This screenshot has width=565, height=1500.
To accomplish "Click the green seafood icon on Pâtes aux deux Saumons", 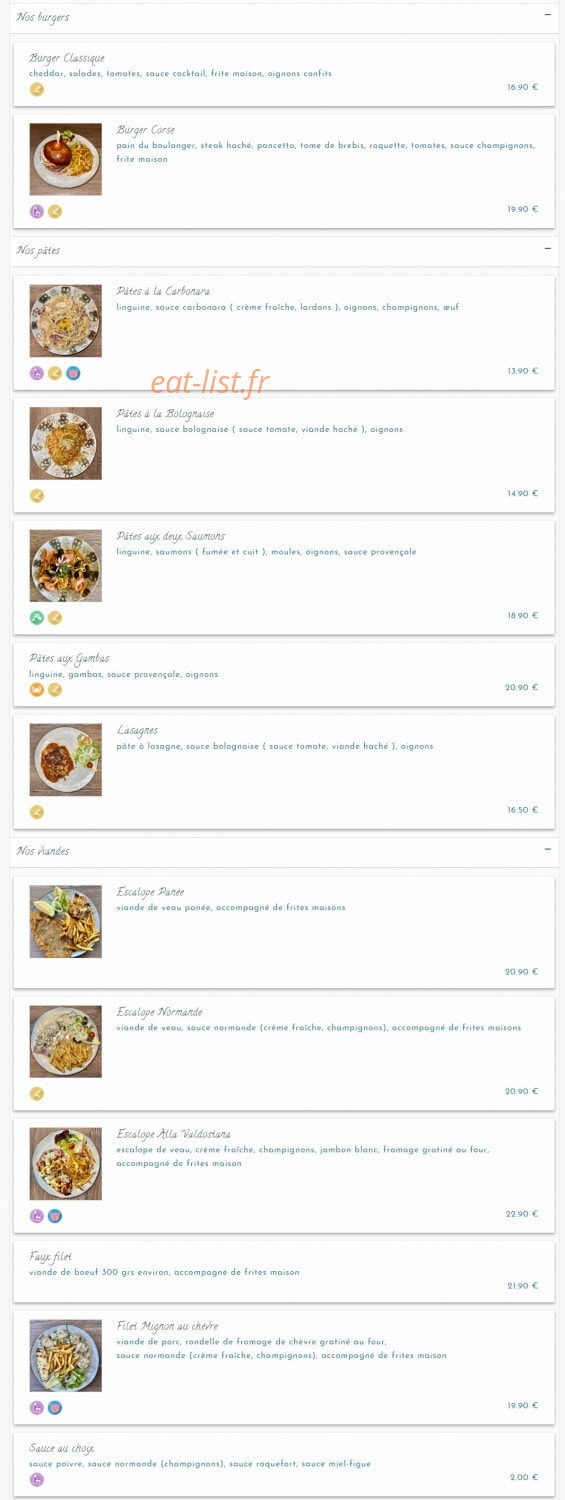I will coord(37,617).
